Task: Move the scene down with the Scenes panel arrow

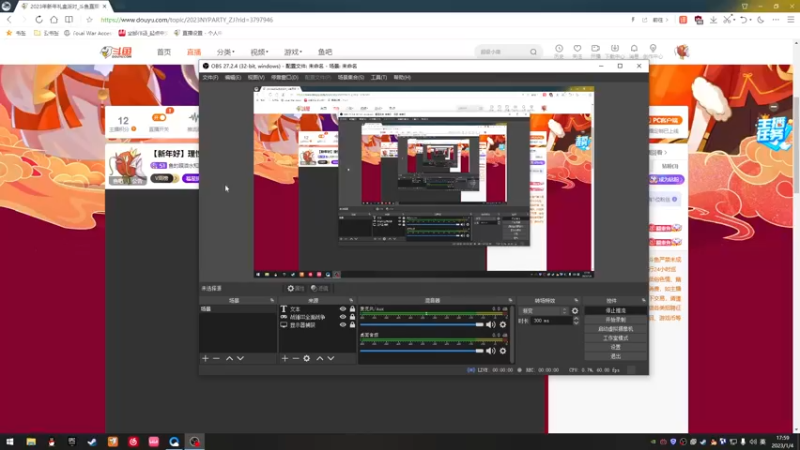Action: coord(240,359)
